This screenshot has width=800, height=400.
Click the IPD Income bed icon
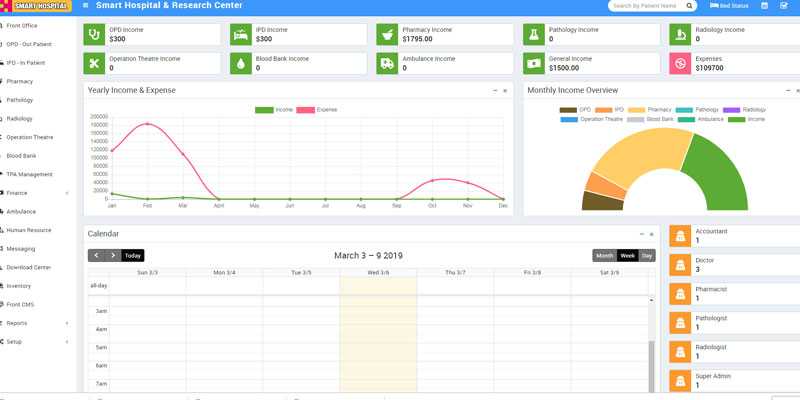pos(240,34)
